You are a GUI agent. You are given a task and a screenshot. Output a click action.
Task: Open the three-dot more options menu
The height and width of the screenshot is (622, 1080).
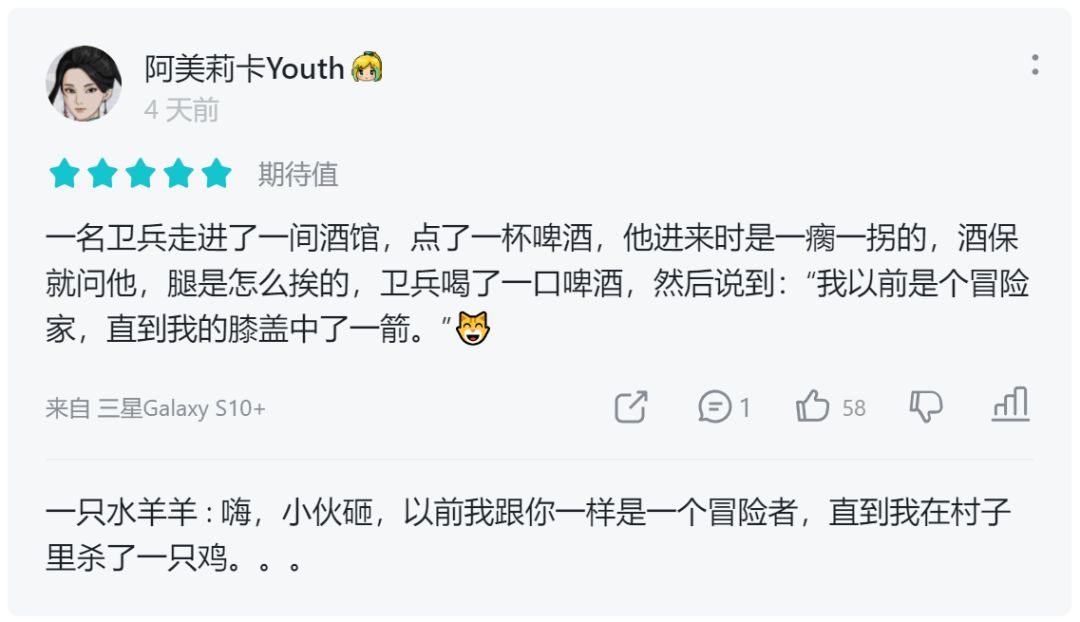click(x=1034, y=66)
